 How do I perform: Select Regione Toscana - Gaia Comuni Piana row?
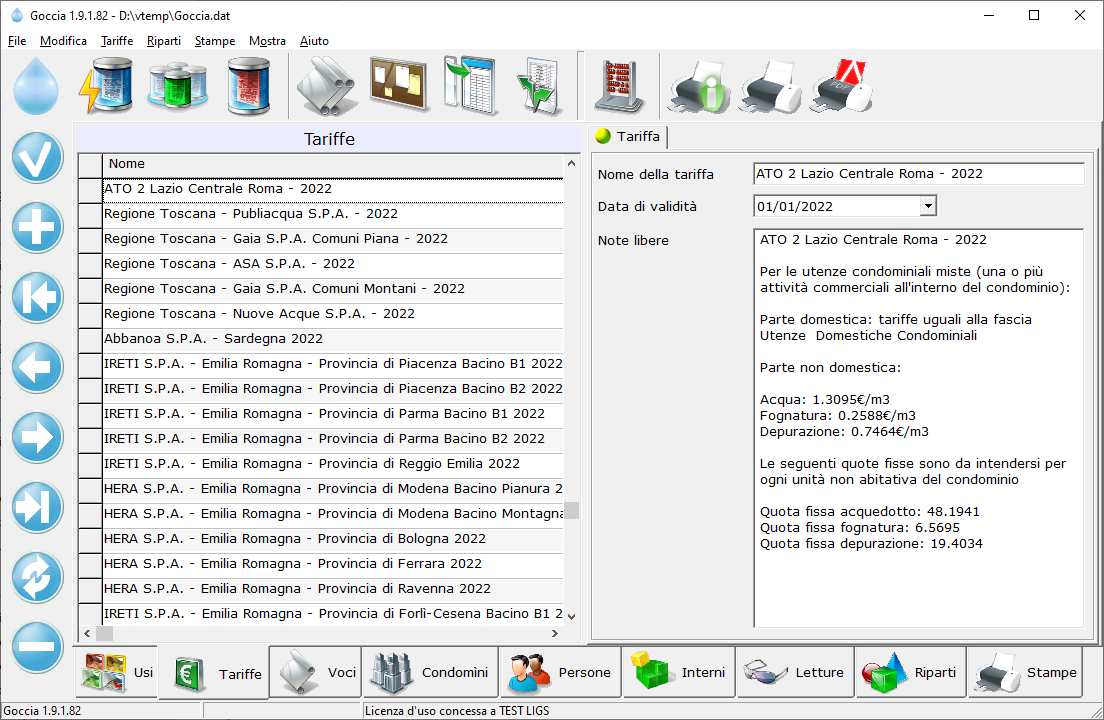pyautogui.click(x=333, y=239)
